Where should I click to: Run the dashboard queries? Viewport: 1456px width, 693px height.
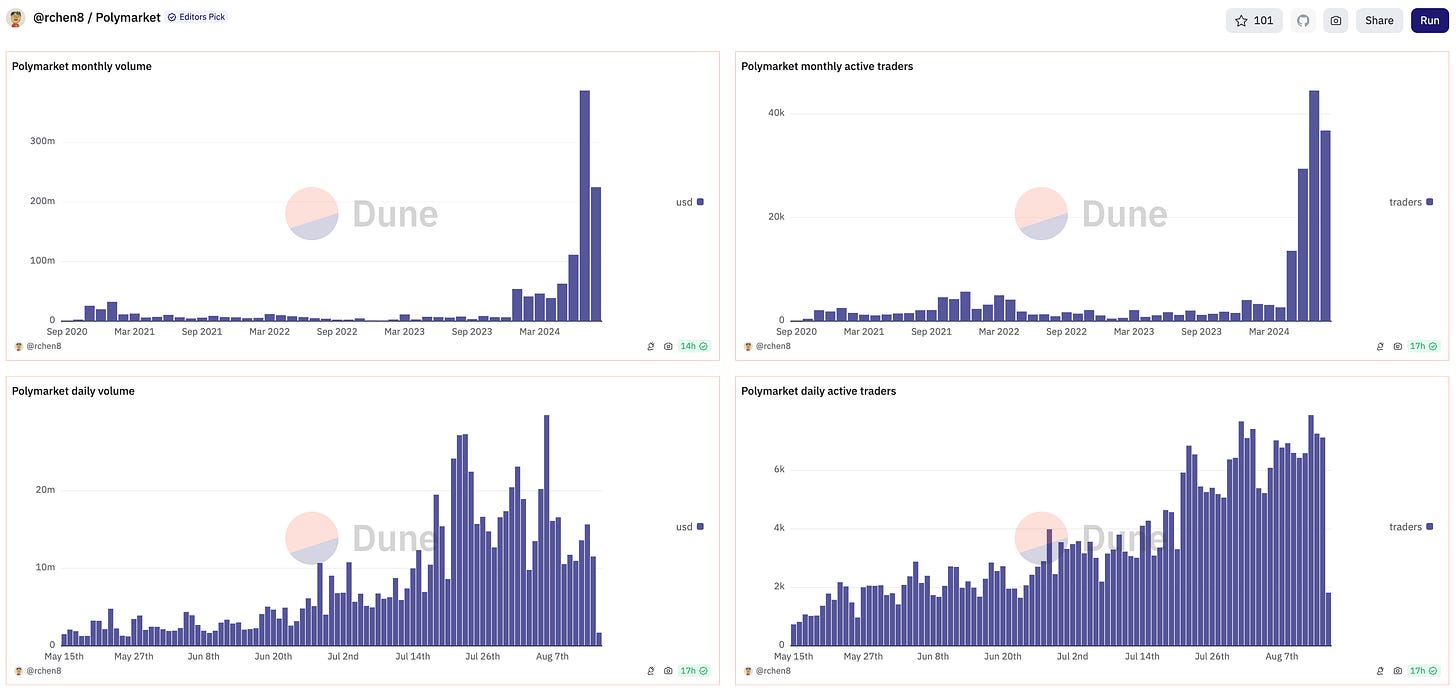1430,20
